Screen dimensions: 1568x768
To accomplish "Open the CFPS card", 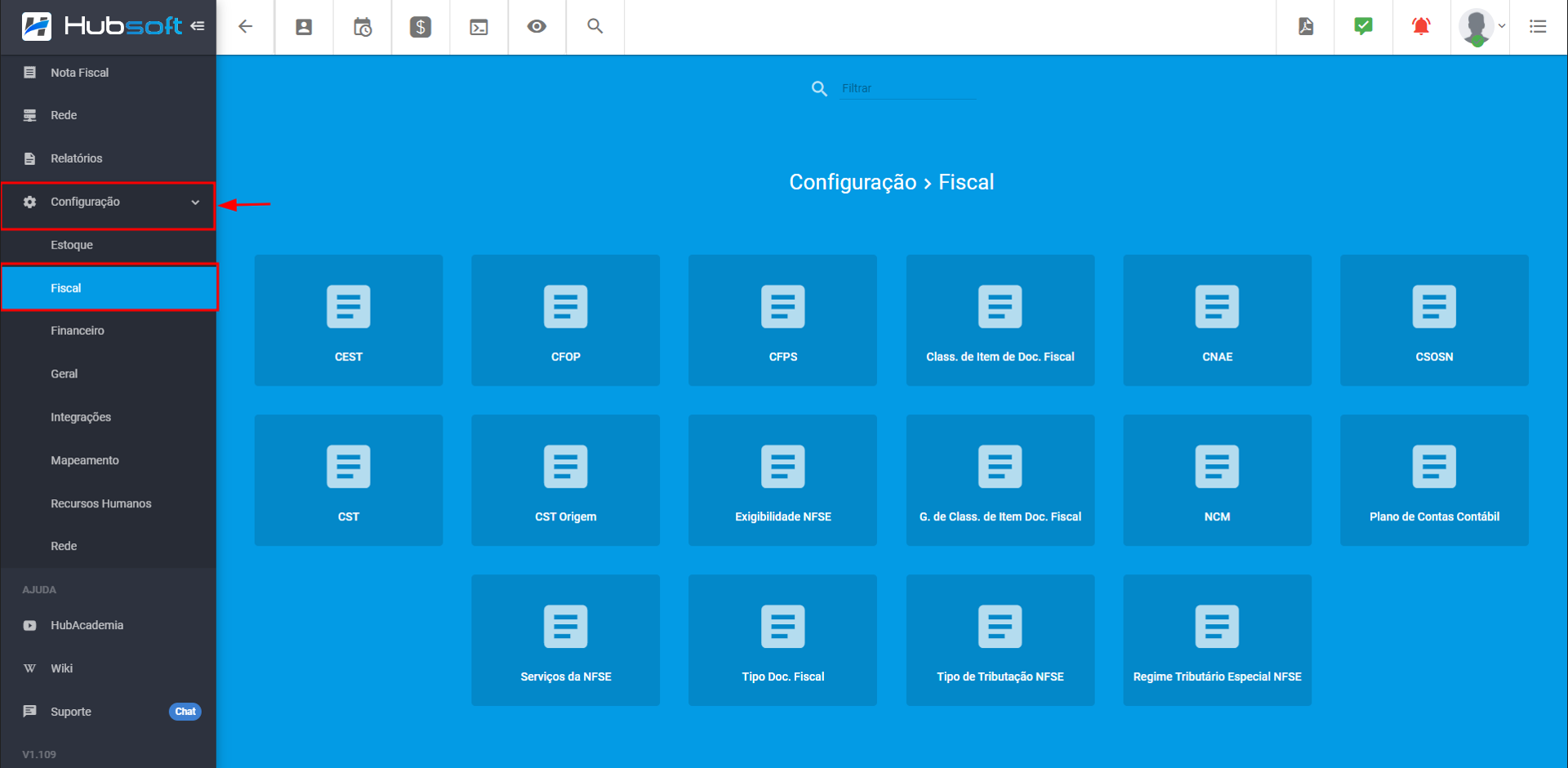I will click(x=782, y=320).
